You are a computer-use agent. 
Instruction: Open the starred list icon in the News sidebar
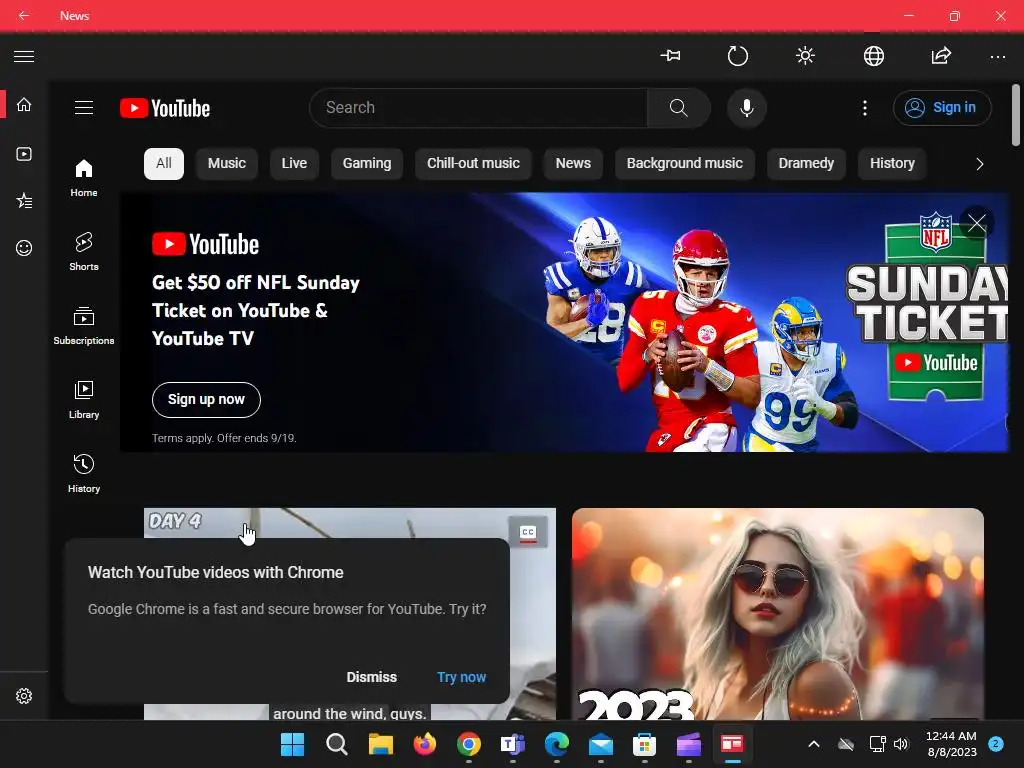[24, 200]
